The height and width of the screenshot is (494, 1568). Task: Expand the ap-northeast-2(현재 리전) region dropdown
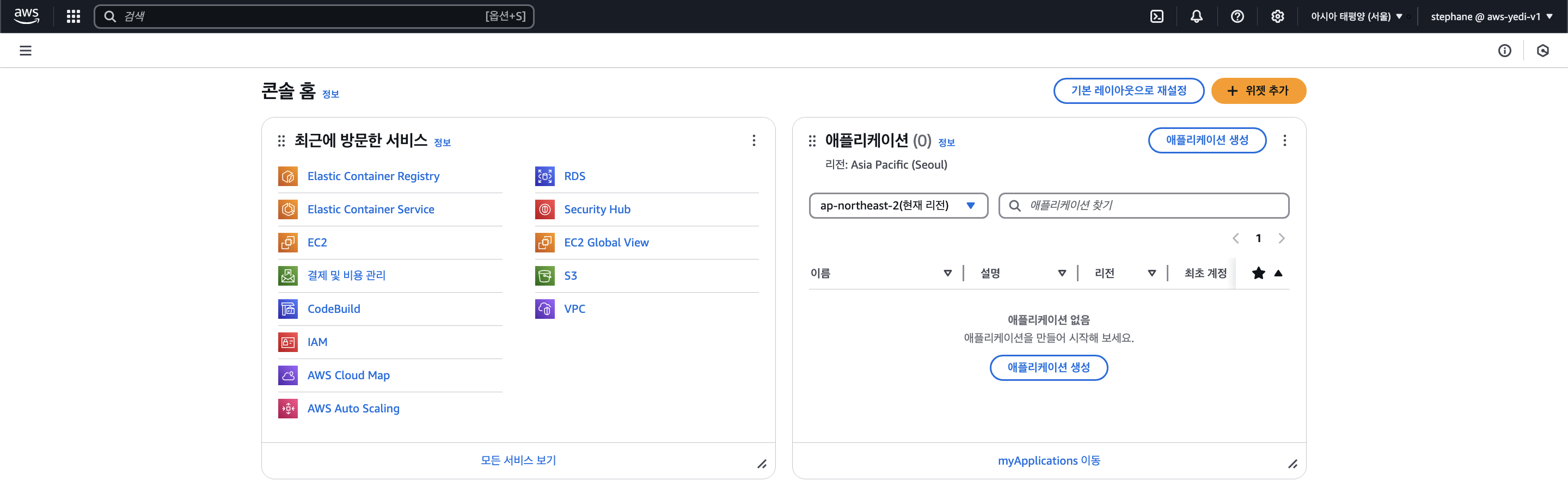[x=898, y=206]
